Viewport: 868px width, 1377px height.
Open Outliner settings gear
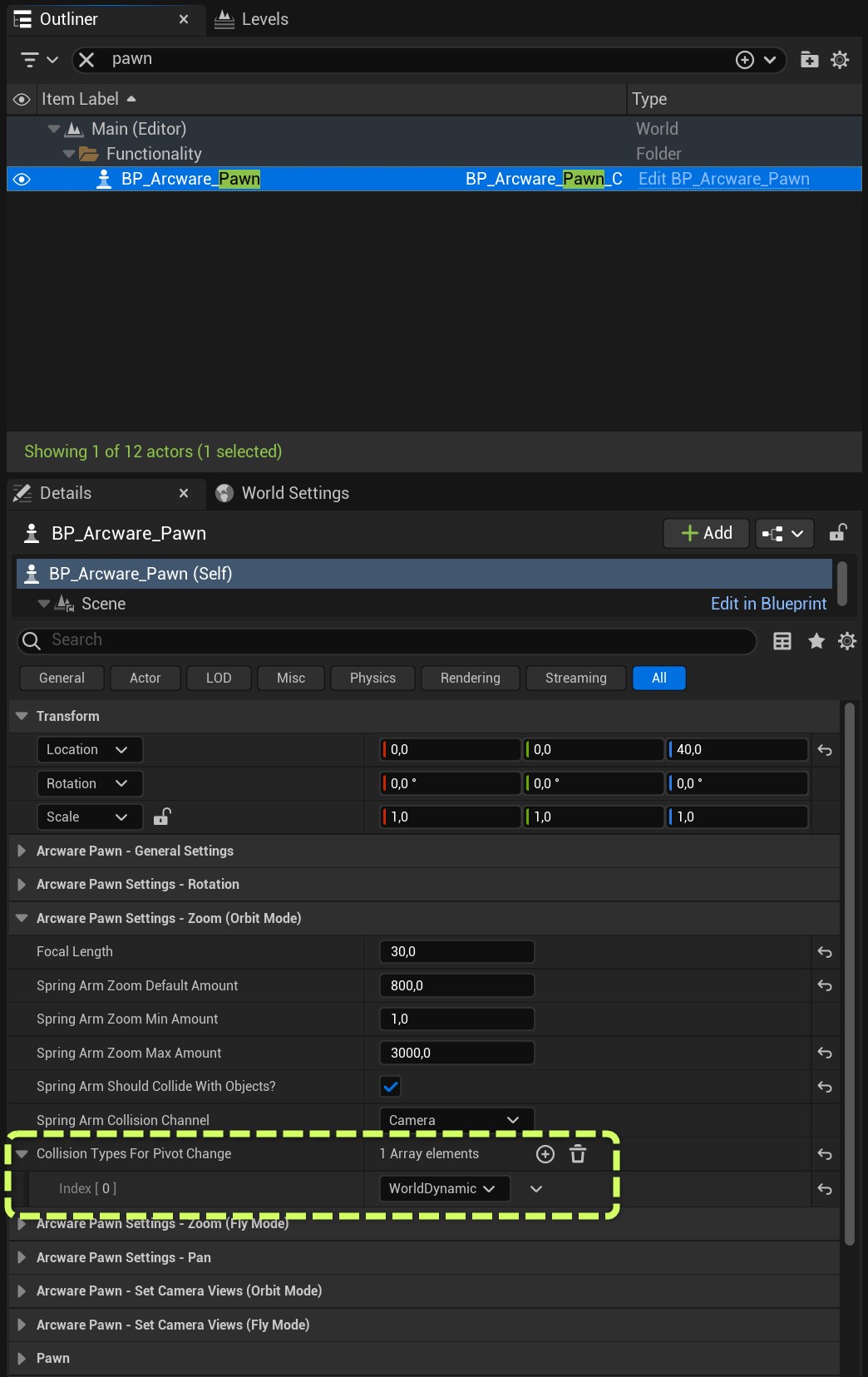point(840,59)
